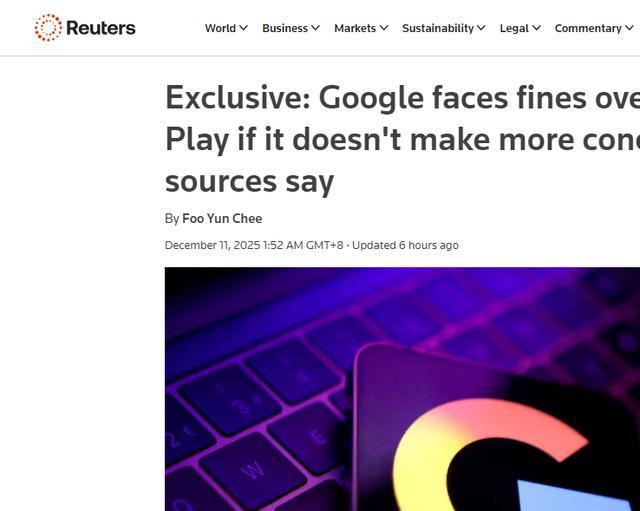The width and height of the screenshot is (640, 511).
Task: Click the Reuters dotted-circle logo icon
Action: tap(48, 28)
